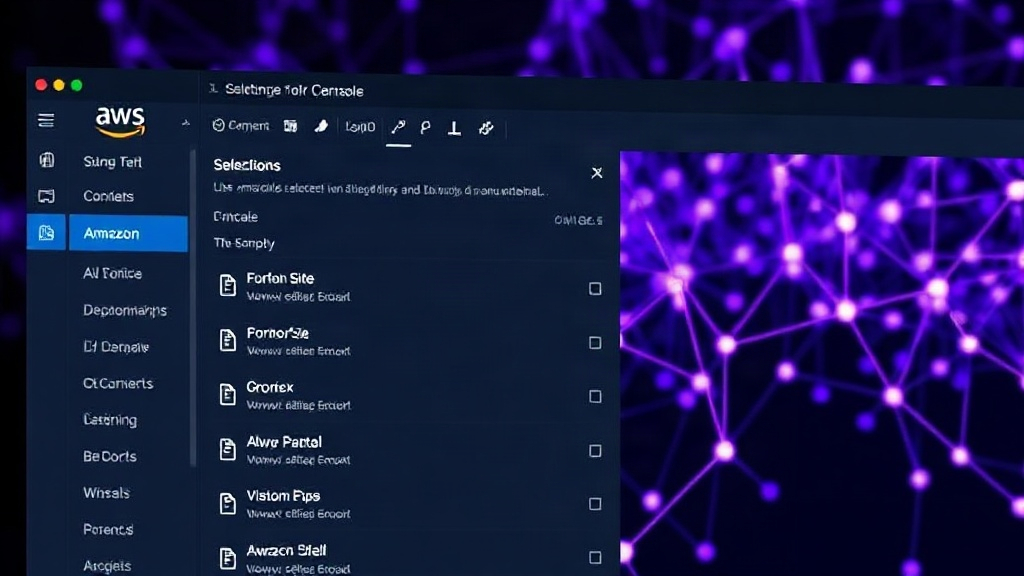Tick the Alwe Pattal checkbox
The width and height of the screenshot is (1024, 576).
point(595,451)
